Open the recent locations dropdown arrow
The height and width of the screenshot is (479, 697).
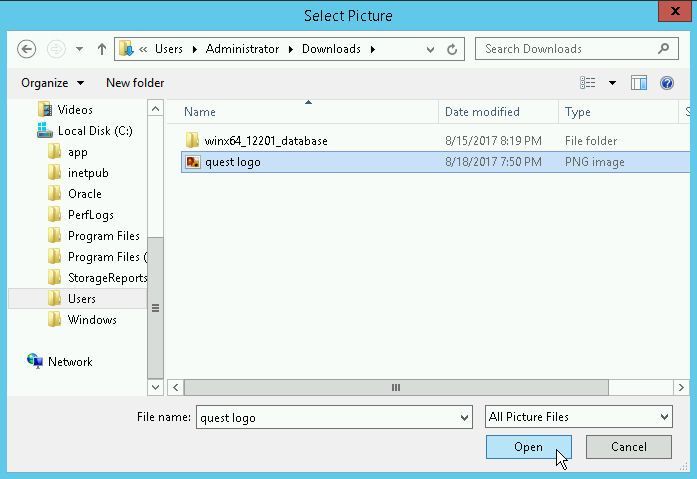click(79, 49)
